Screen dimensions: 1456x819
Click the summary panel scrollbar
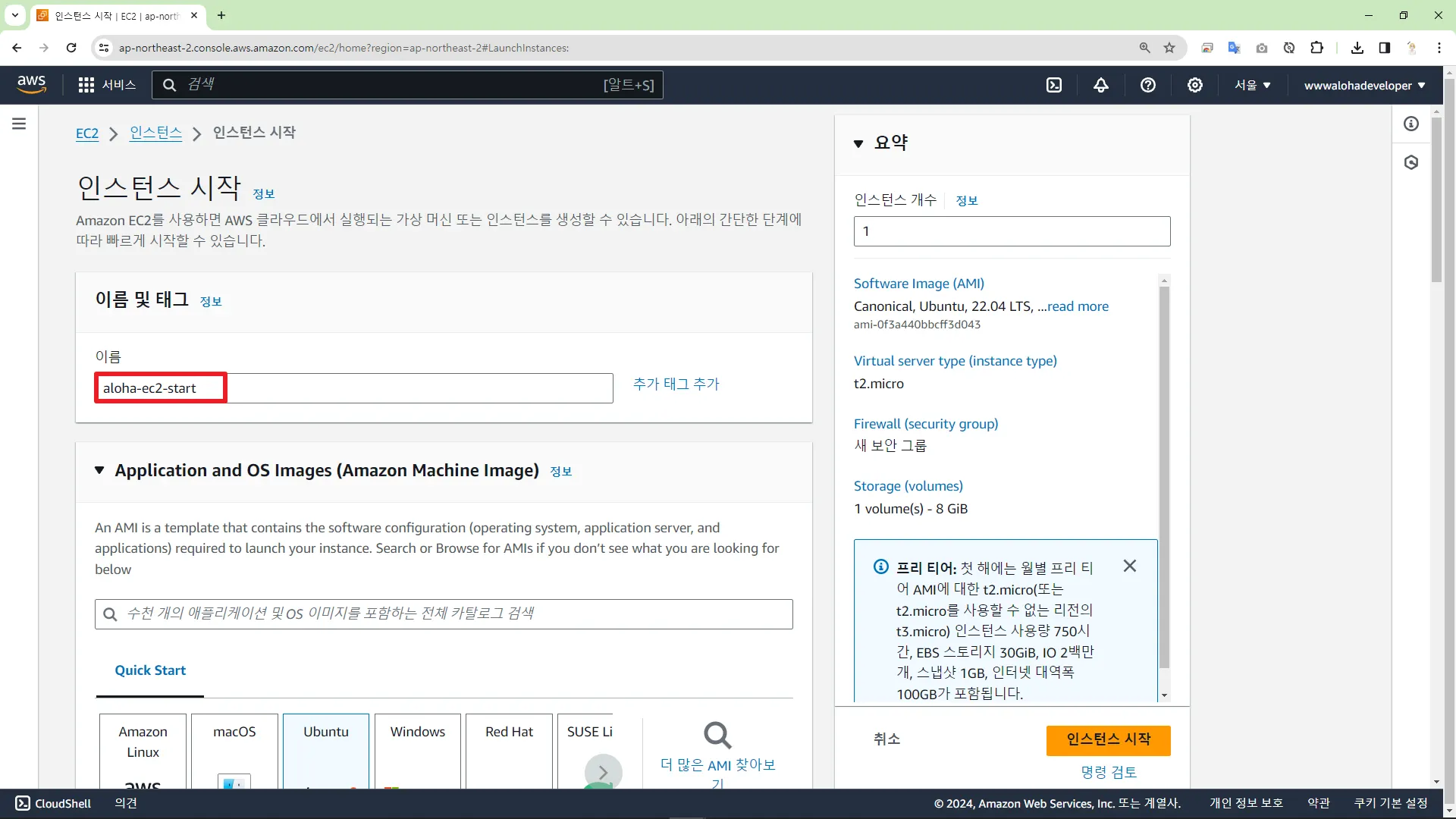tap(1164, 478)
